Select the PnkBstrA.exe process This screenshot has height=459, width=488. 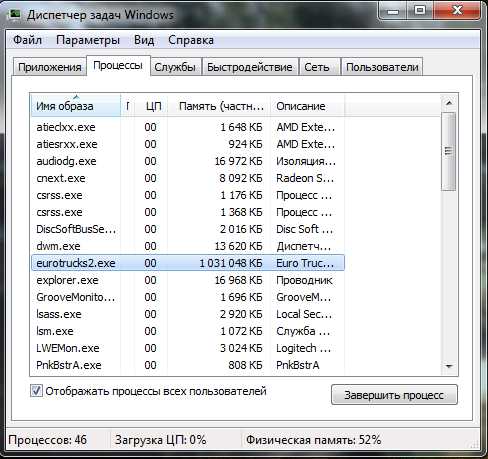coord(187,365)
